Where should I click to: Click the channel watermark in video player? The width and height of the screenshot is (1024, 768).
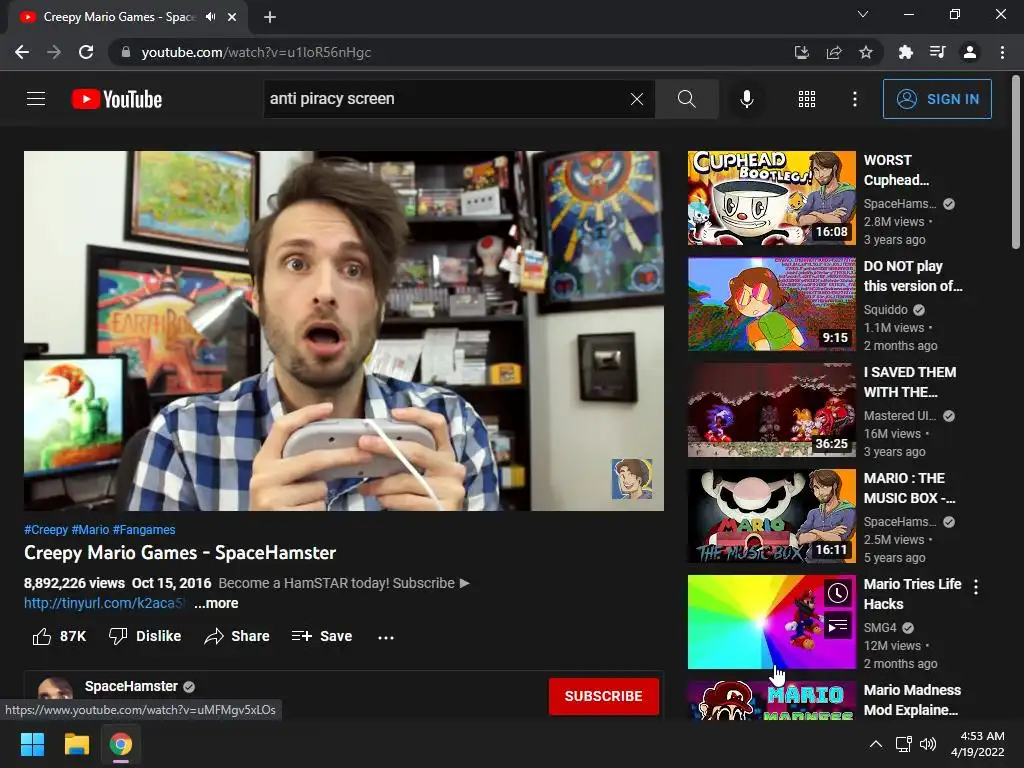632,479
